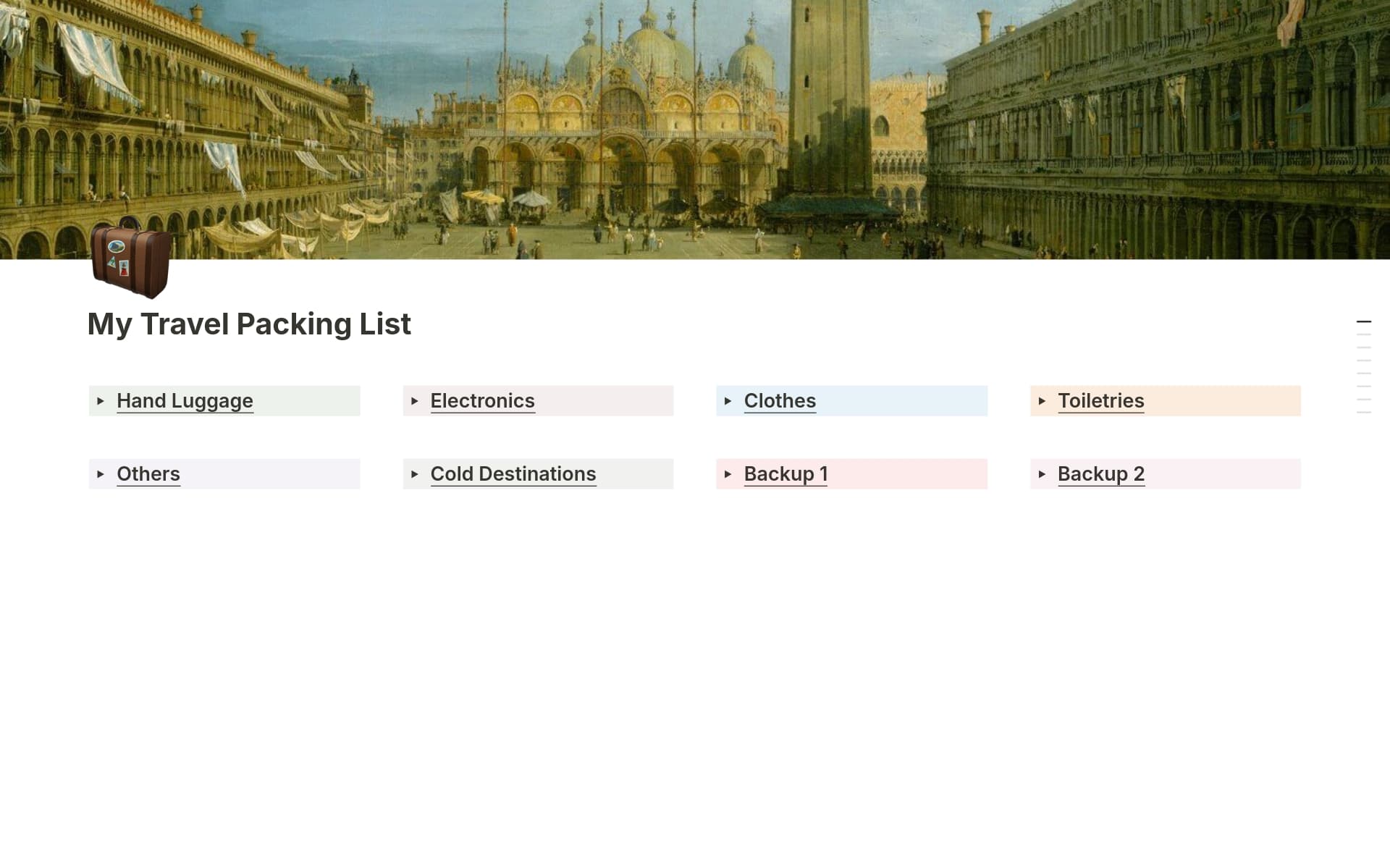Viewport: 1390px width, 868px height.
Task: Expand the Cold Destinations toggle
Action: coord(416,474)
